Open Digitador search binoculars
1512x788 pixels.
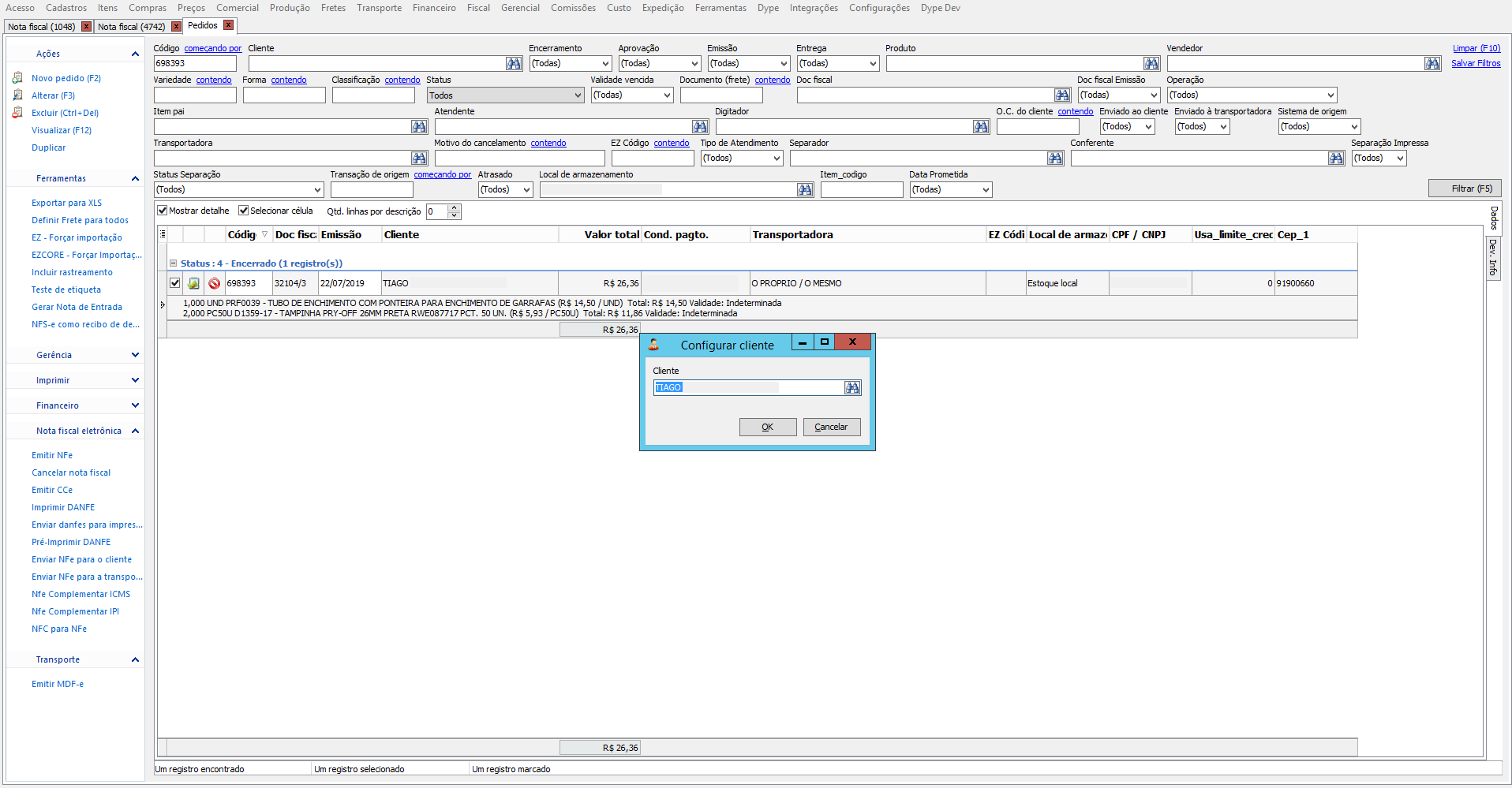[x=981, y=126]
